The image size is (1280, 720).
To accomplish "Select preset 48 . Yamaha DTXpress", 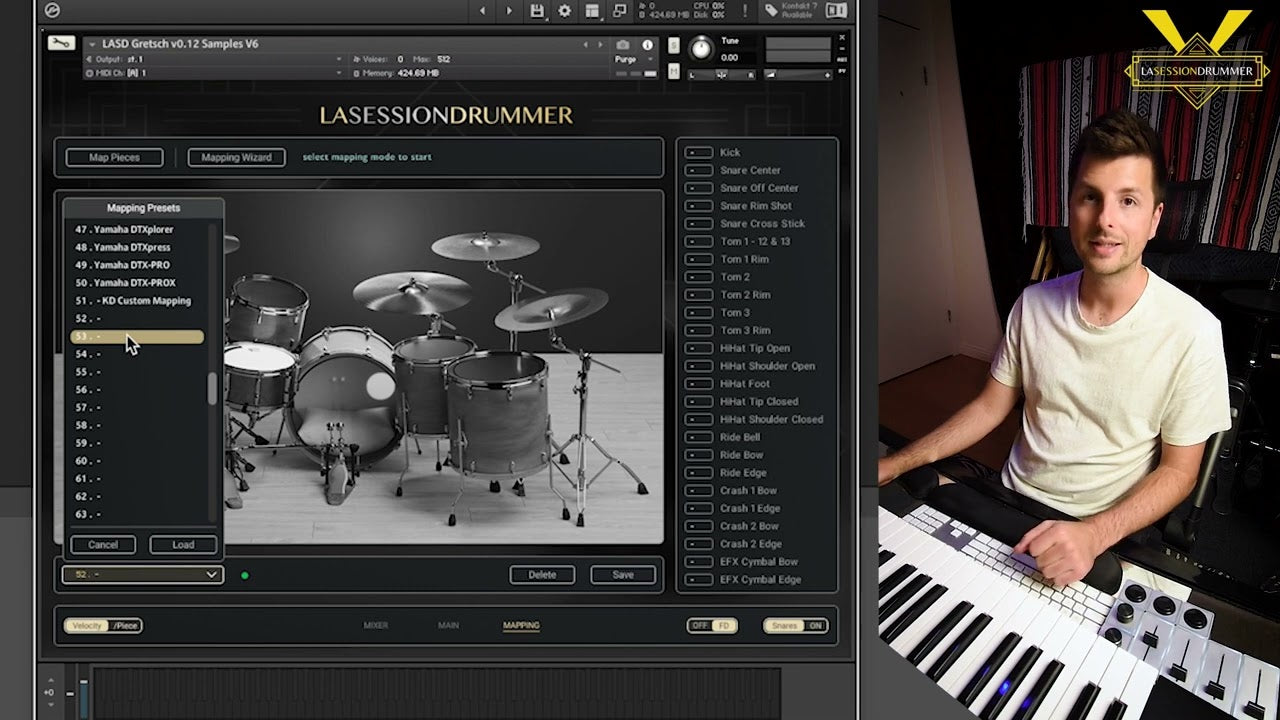I will pos(138,247).
